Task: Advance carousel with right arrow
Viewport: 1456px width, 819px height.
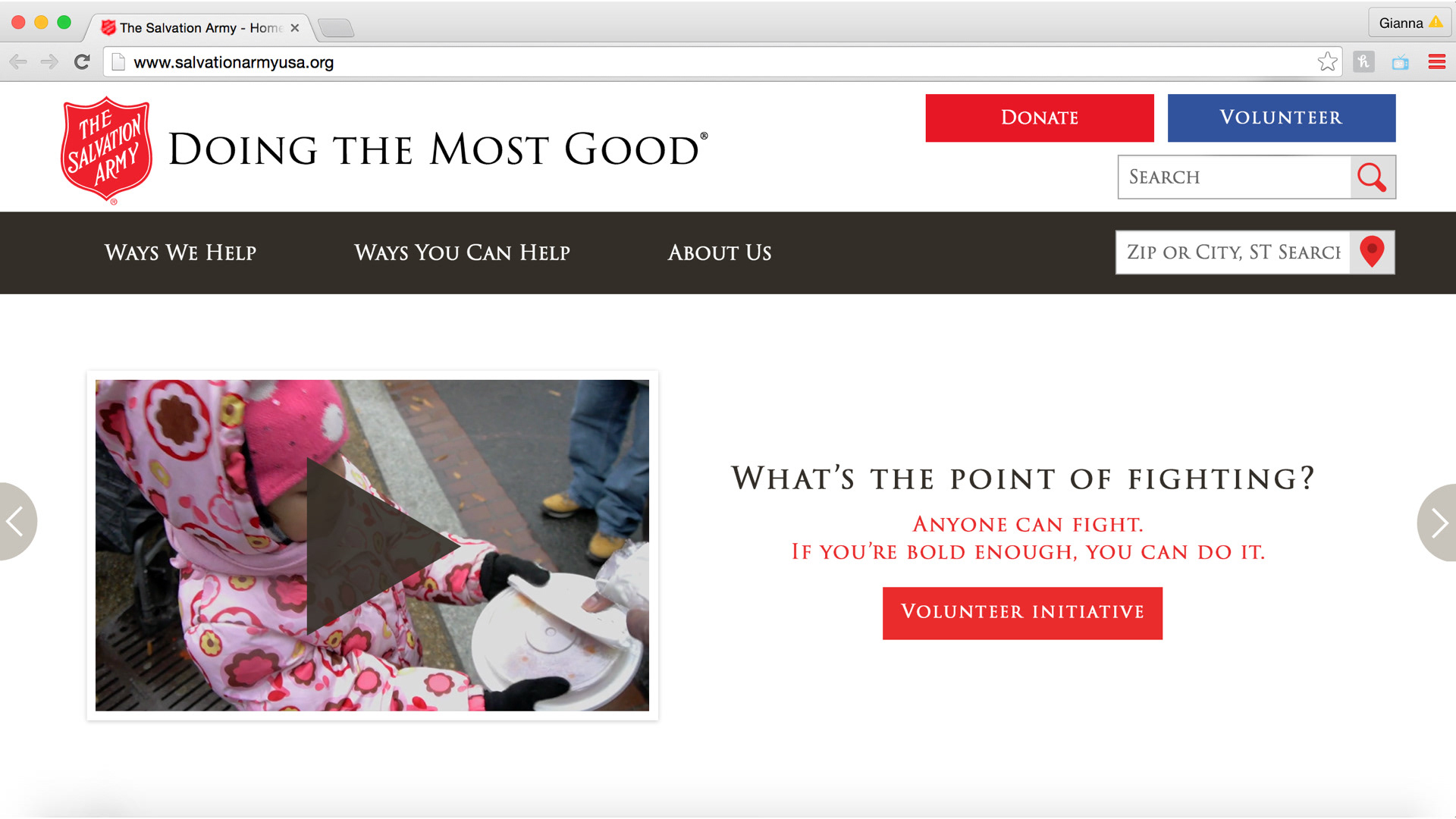Action: tap(1438, 522)
